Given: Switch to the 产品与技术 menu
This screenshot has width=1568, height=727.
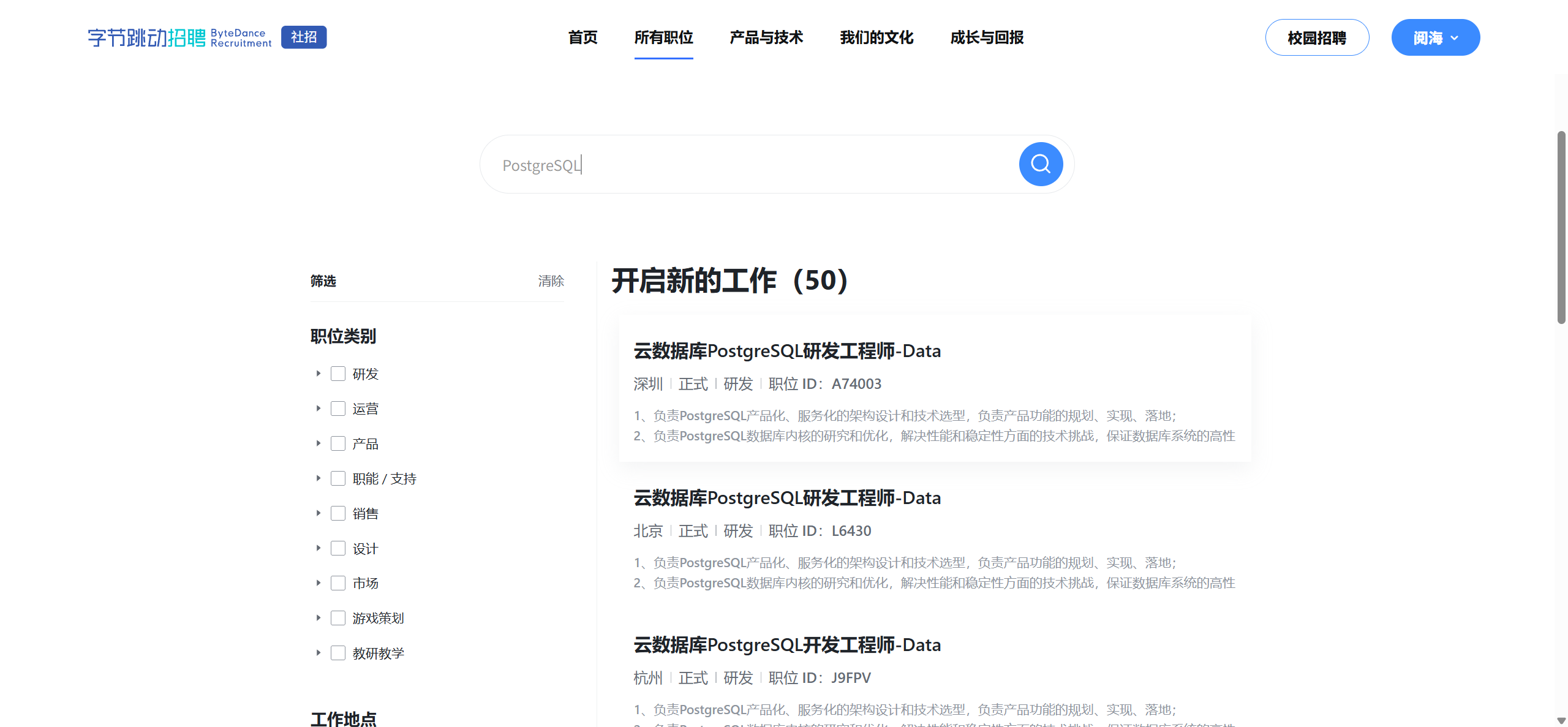Looking at the screenshot, I should tap(766, 37).
